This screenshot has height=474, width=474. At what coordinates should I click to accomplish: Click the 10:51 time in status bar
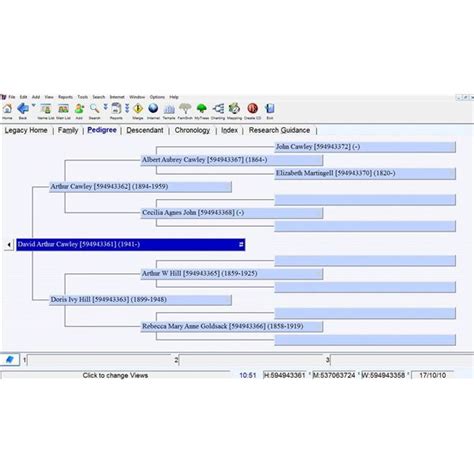point(248,375)
